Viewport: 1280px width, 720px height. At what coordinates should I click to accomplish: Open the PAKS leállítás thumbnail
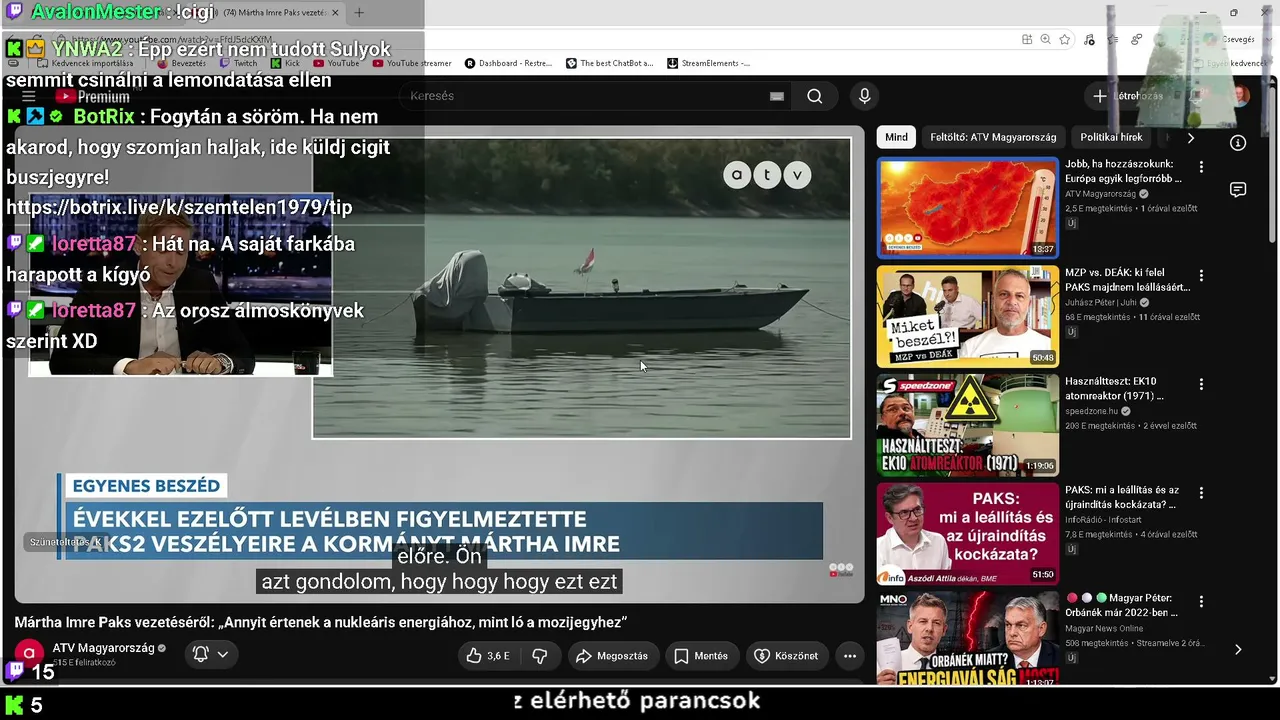click(967, 534)
